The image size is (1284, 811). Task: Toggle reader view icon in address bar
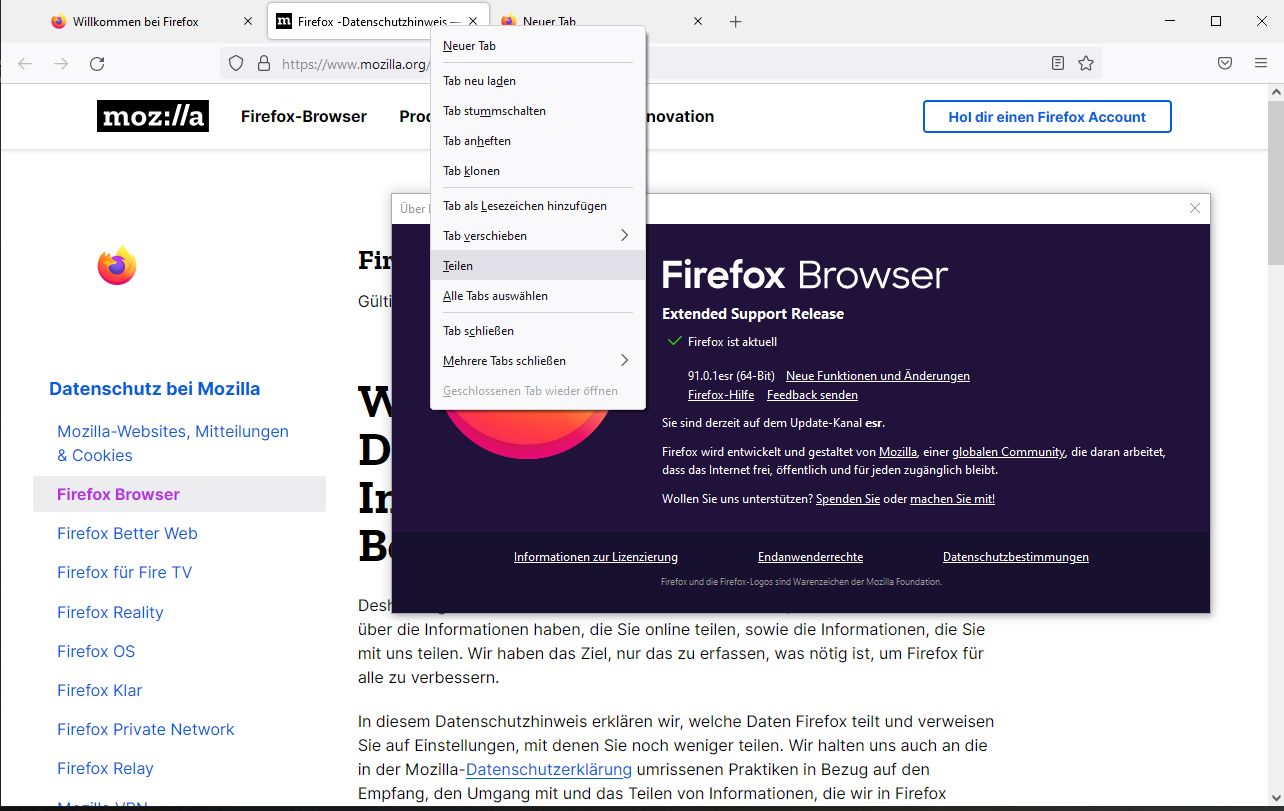coord(1058,63)
